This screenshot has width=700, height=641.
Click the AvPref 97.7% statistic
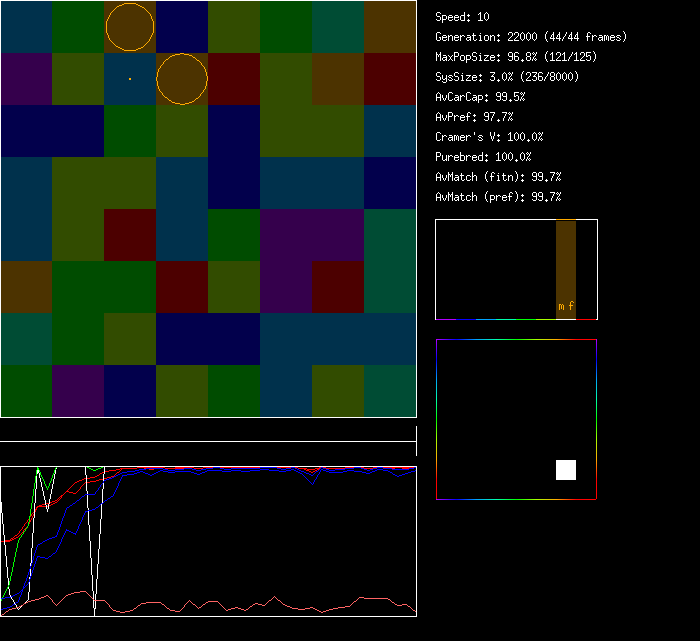click(x=475, y=117)
